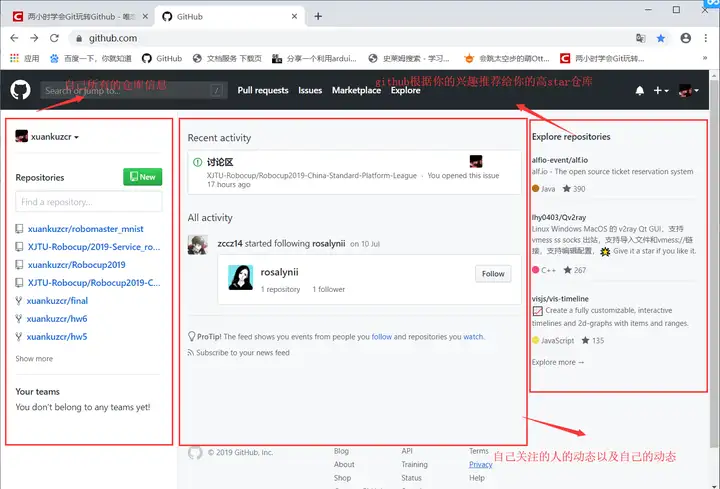This screenshot has height=489, width=720.
Task: Click Show more under Repositories
Action: (x=34, y=359)
